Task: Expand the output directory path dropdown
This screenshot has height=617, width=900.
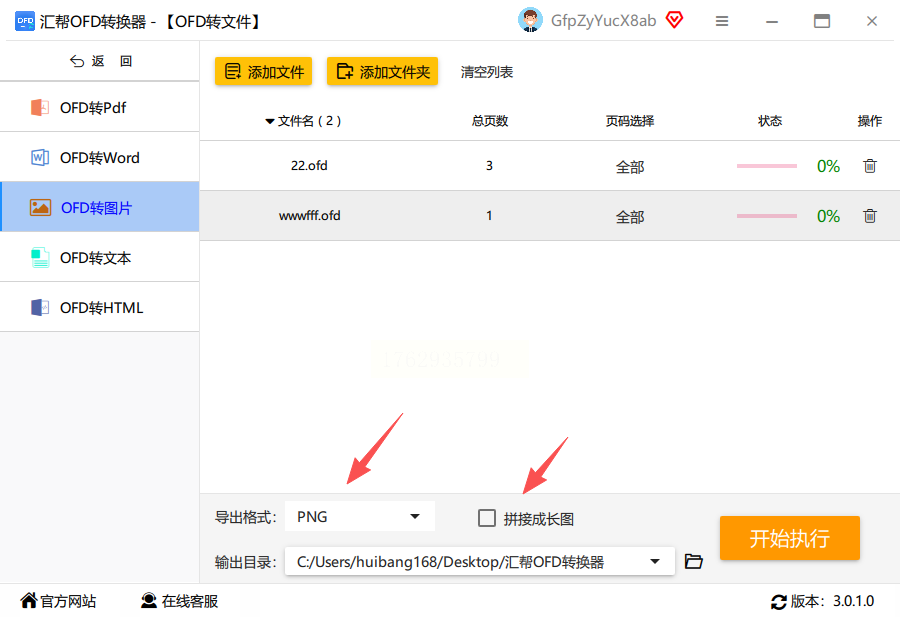Action: pos(655,561)
